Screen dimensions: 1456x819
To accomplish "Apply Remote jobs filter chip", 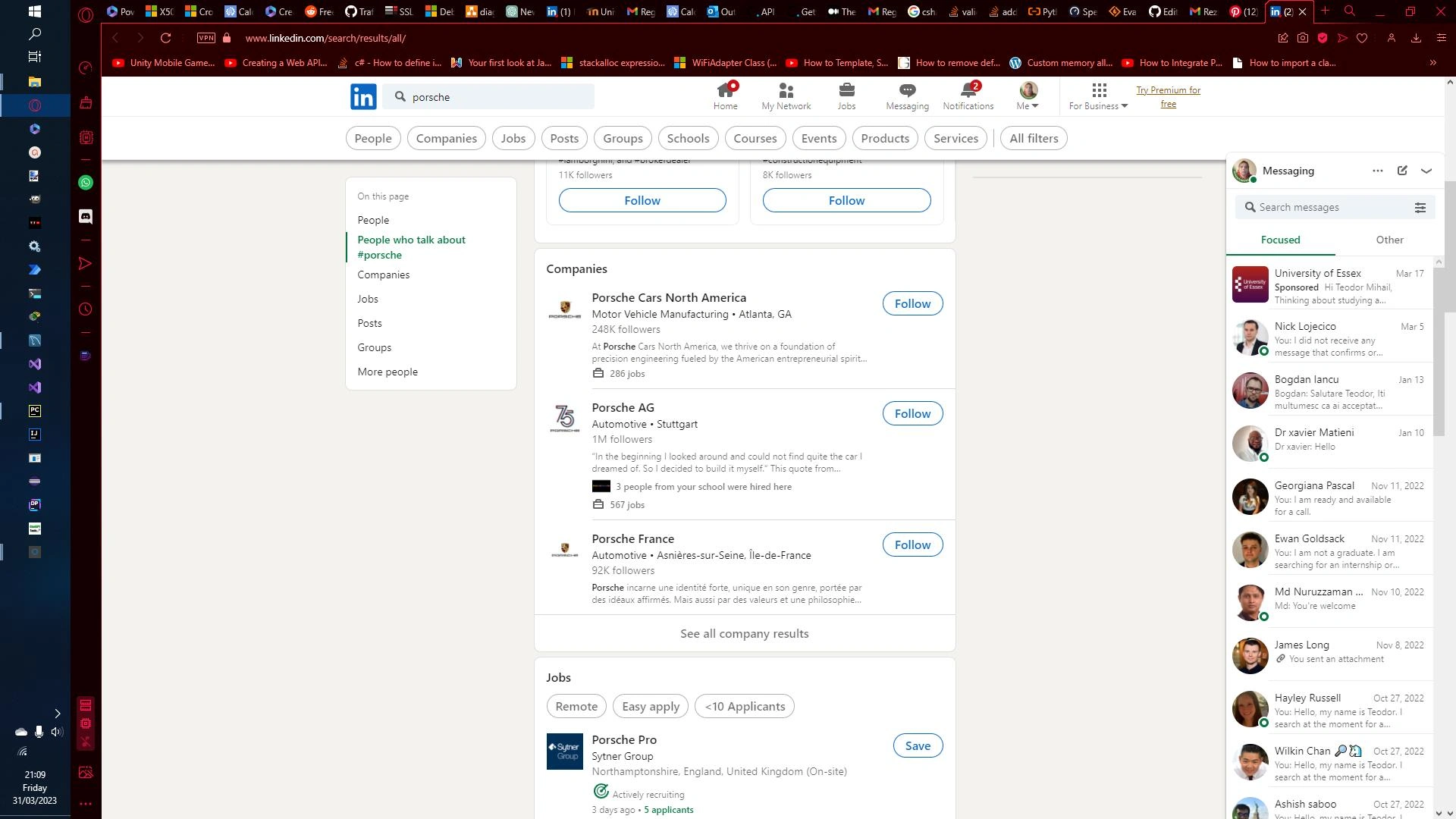I will point(576,706).
